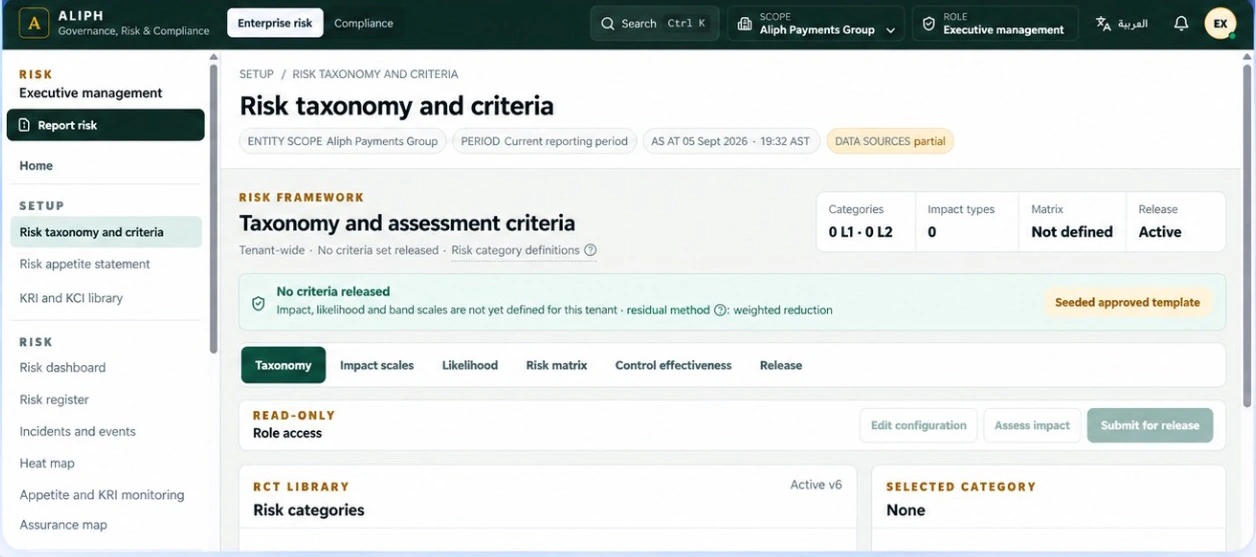
Task: Click the Categories 0 L1 · 0 L2 stat
Action: pyautogui.click(x=866, y=221)
